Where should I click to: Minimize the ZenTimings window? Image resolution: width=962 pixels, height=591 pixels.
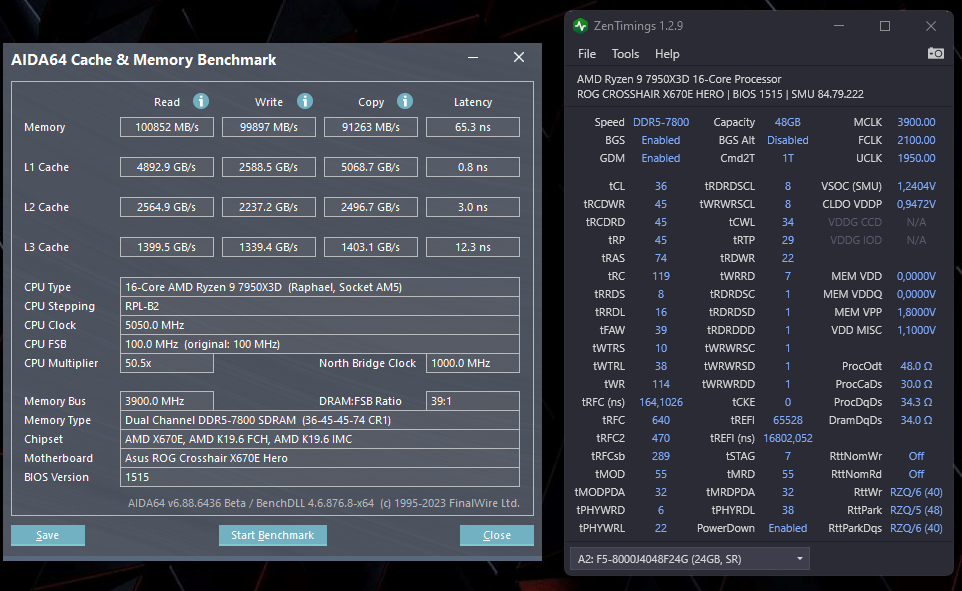pos(839,26)
